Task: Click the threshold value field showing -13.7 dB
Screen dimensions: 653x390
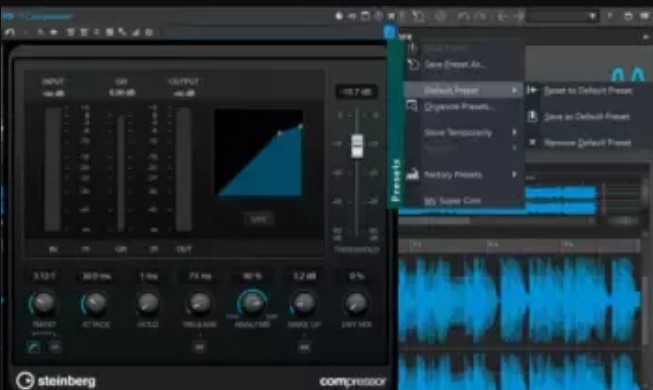Action: coord(356,92)
